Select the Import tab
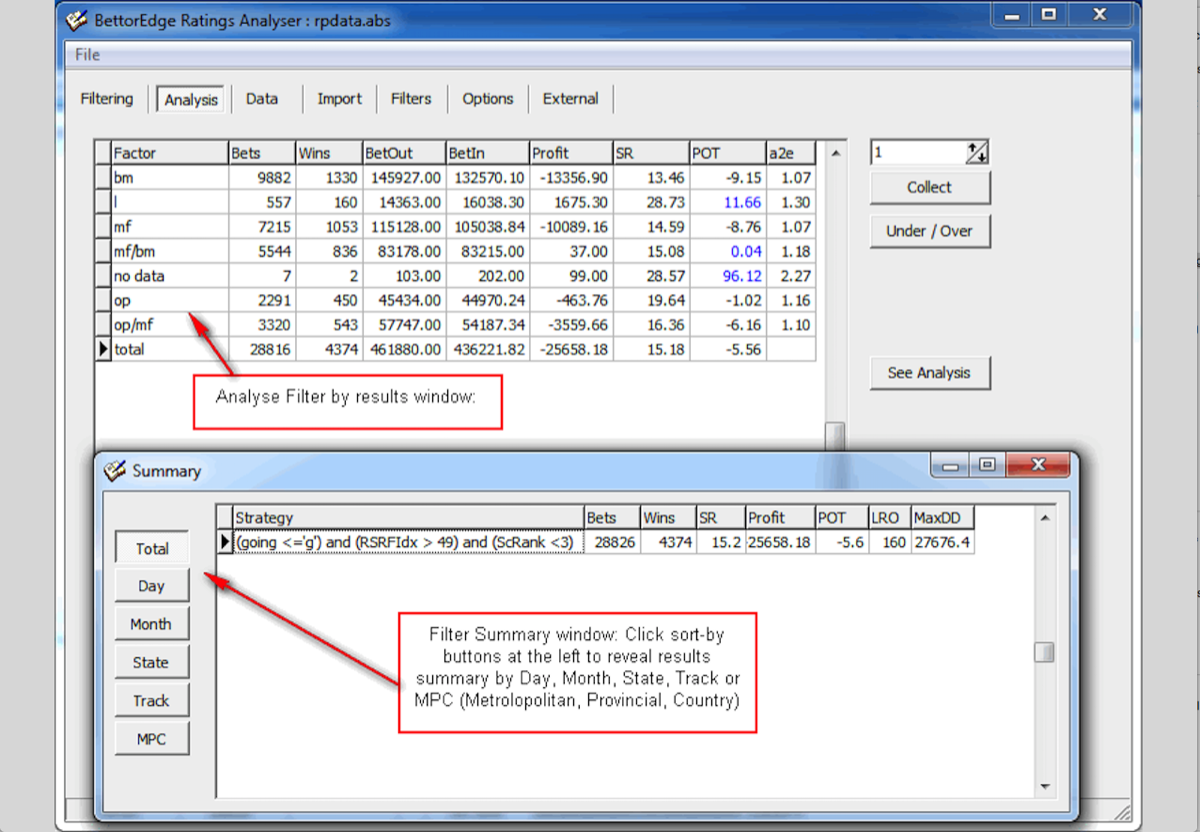This screenshot has width=1200, height=832. pos(339,99)
